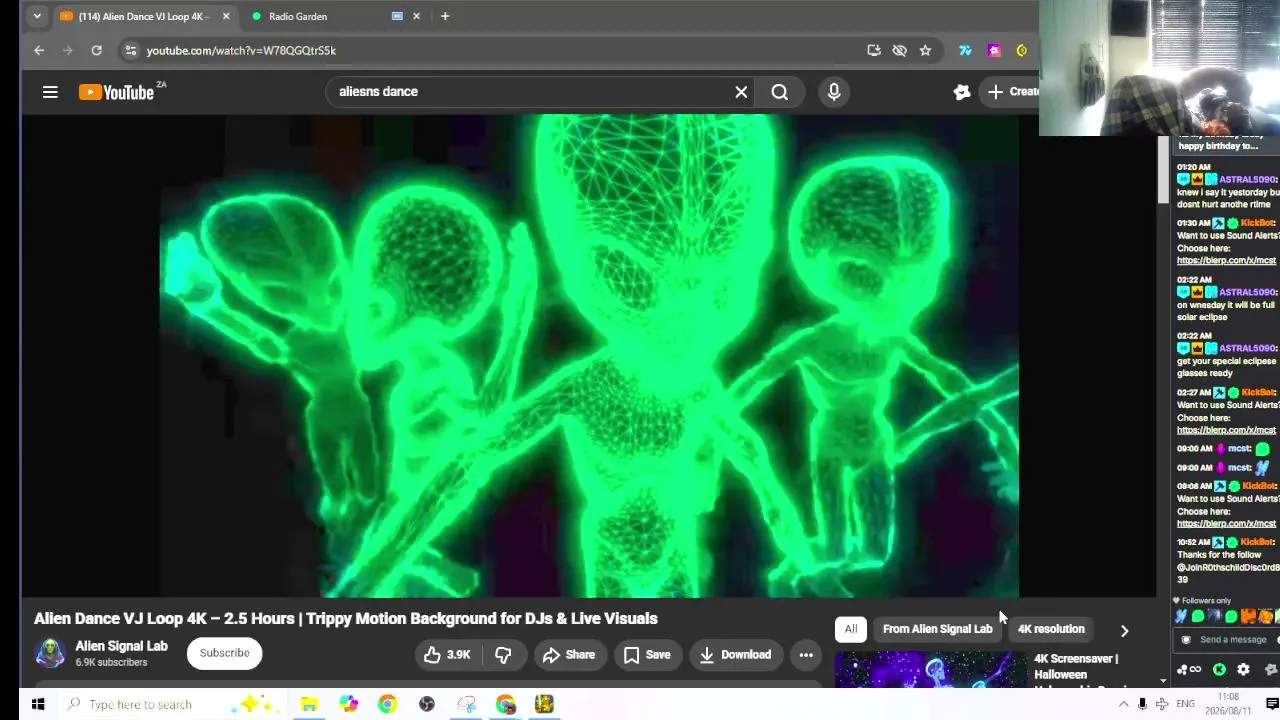This screenshot has width=1280, height=720.
Task: Open the Windows Start menu
Action: 37,705
